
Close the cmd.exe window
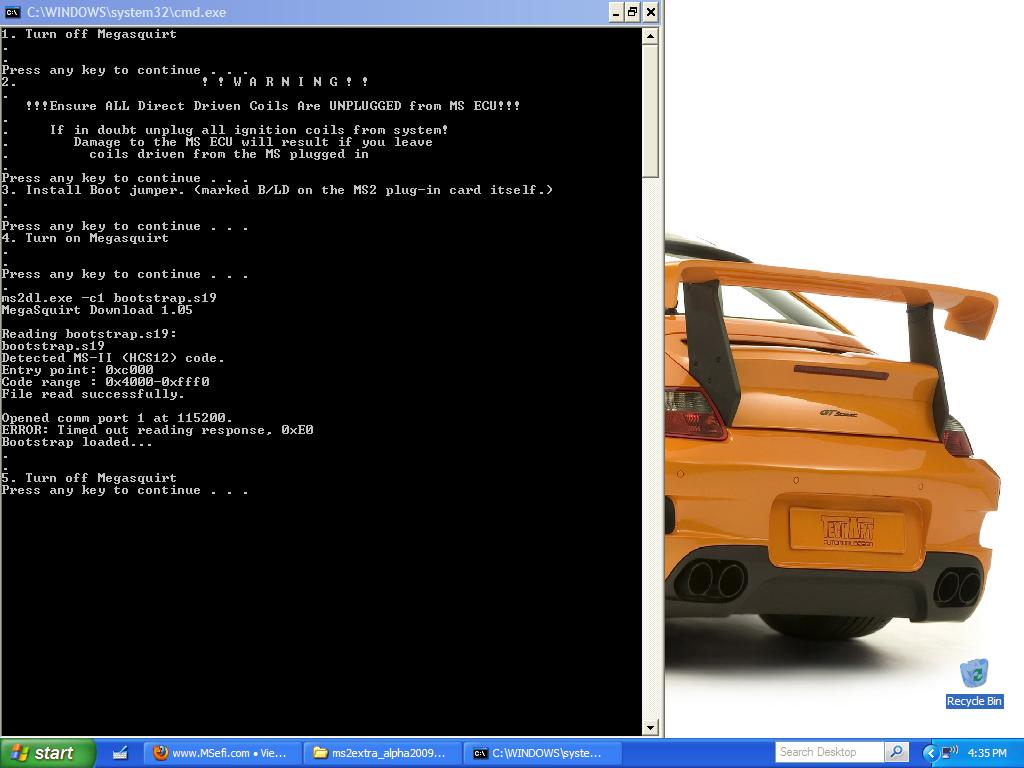tap(650, 12)
